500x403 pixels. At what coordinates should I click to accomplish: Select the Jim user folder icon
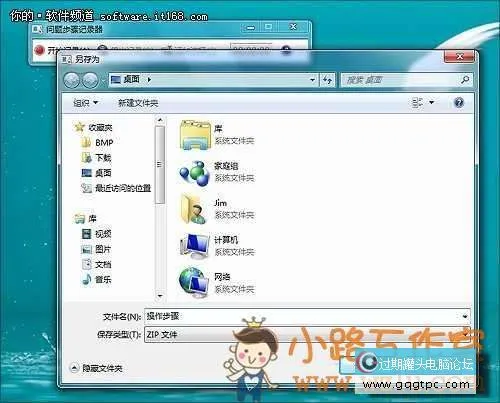click(x=194, y=209)
